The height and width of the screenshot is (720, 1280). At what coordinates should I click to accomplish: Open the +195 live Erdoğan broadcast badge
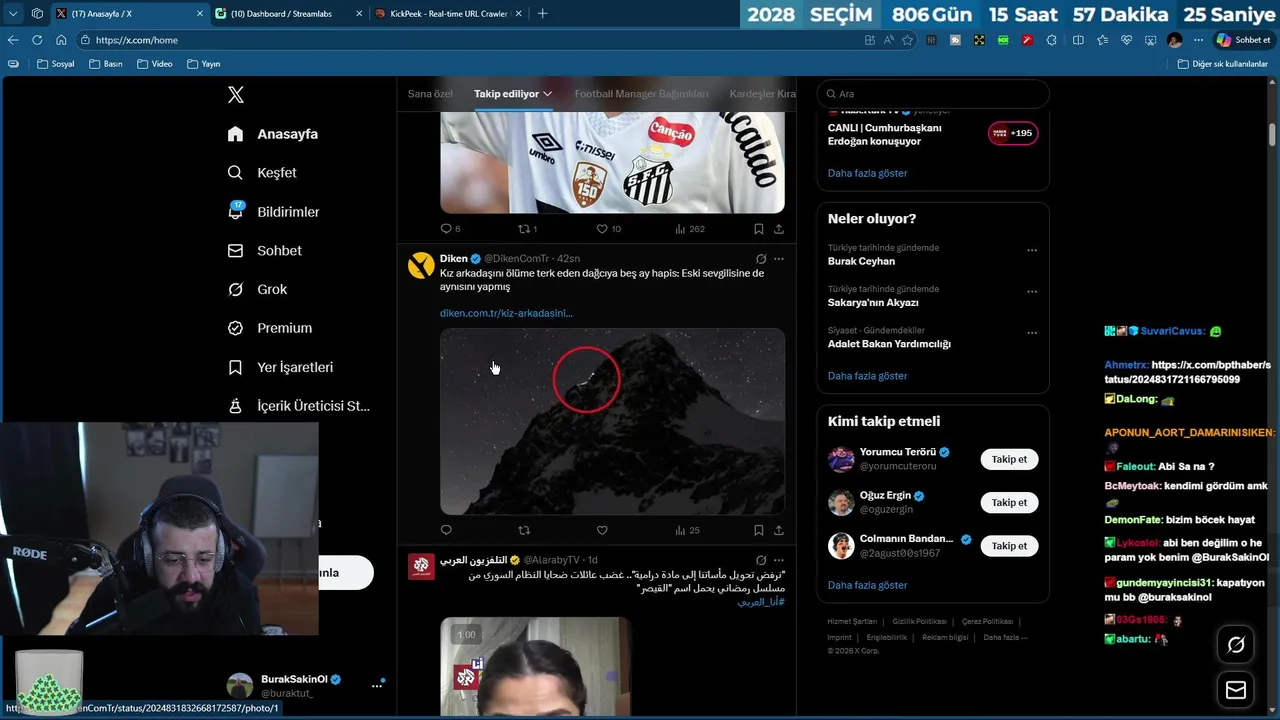pos(1013,133)
